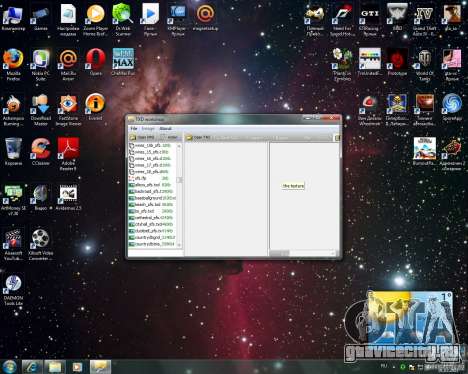Open the Zoom Player Home shortcut
The height and width of the screenshot is (374, 468).
click(x=95, y=20)
